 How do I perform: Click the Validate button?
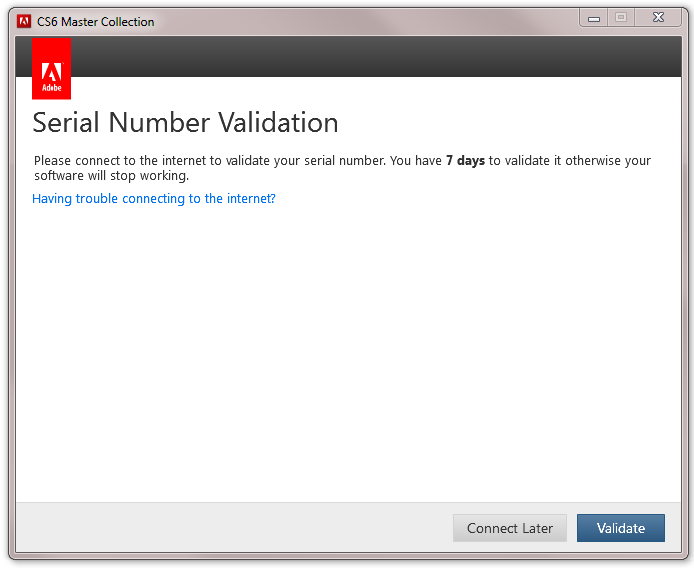click(621, 528)
